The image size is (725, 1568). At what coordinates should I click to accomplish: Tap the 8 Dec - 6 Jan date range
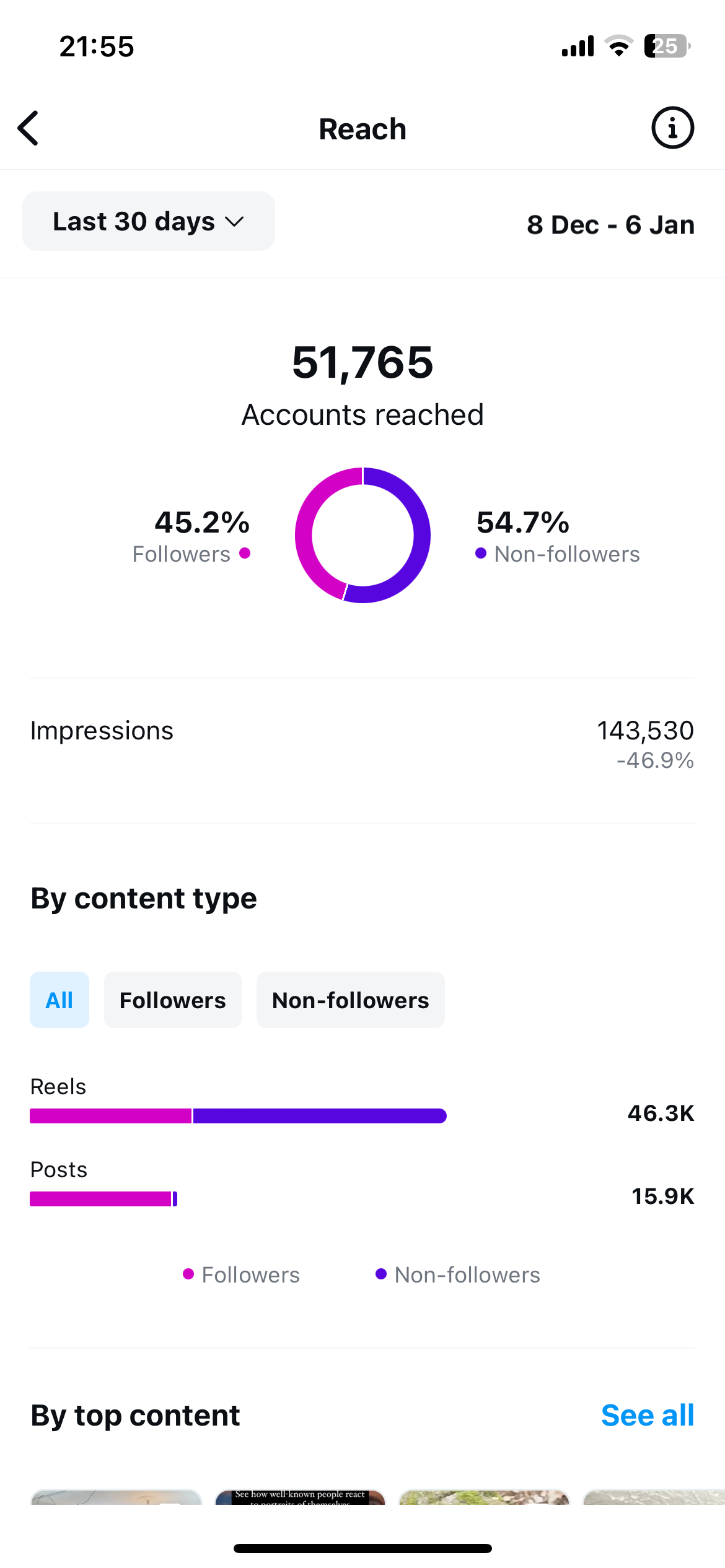pyautogui.click(x=610, y=225)
